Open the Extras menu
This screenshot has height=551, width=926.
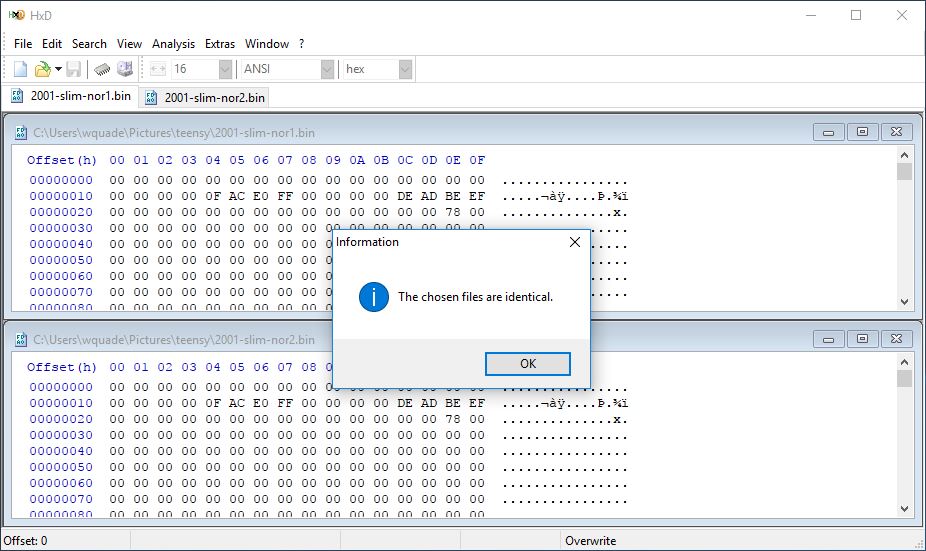tap(220, 44)
